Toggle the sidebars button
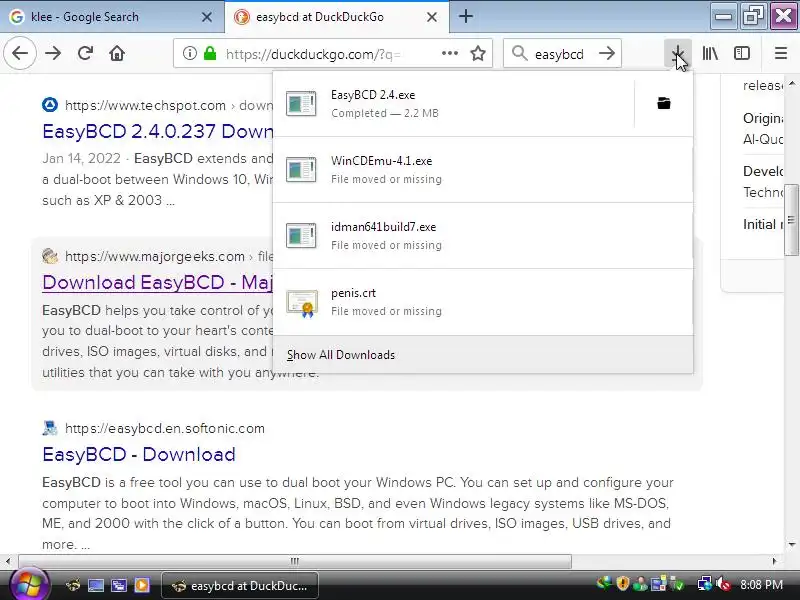 (x=742, y=53)
